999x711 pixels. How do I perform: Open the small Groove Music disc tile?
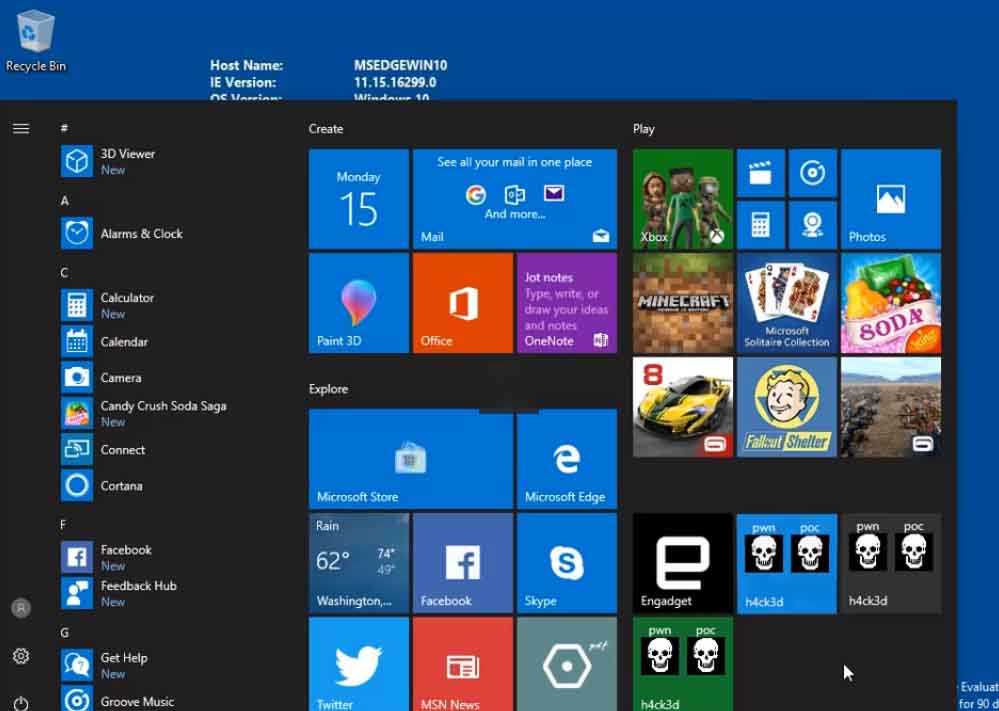click(812, 173)
